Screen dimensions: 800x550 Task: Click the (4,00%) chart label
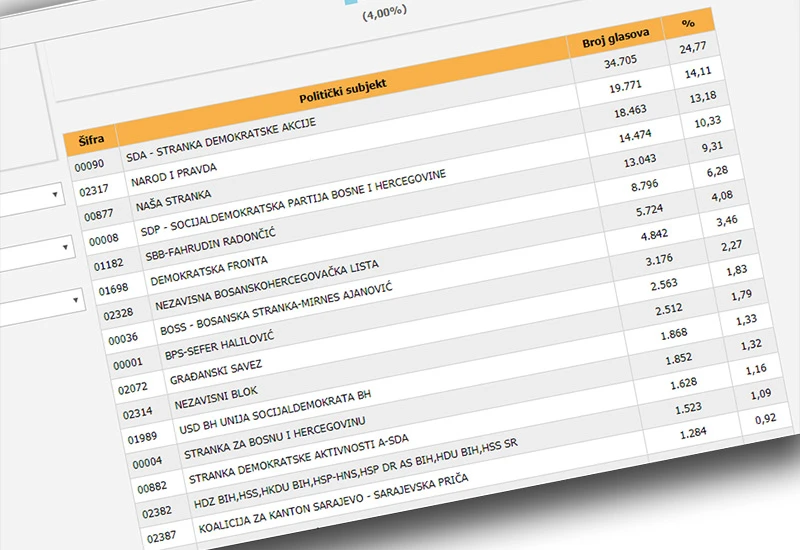click(x=385, y=13)
